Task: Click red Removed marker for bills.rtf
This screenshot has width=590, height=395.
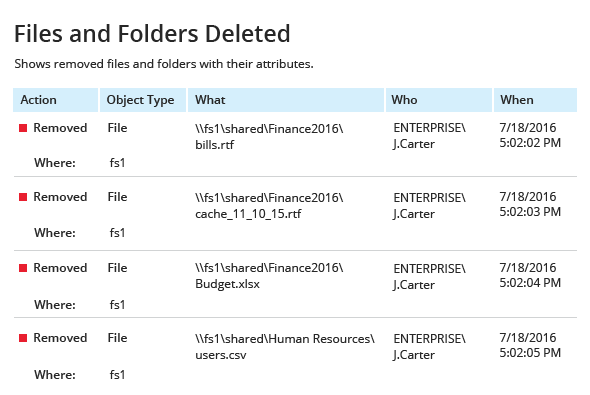Action: point(23,128)
